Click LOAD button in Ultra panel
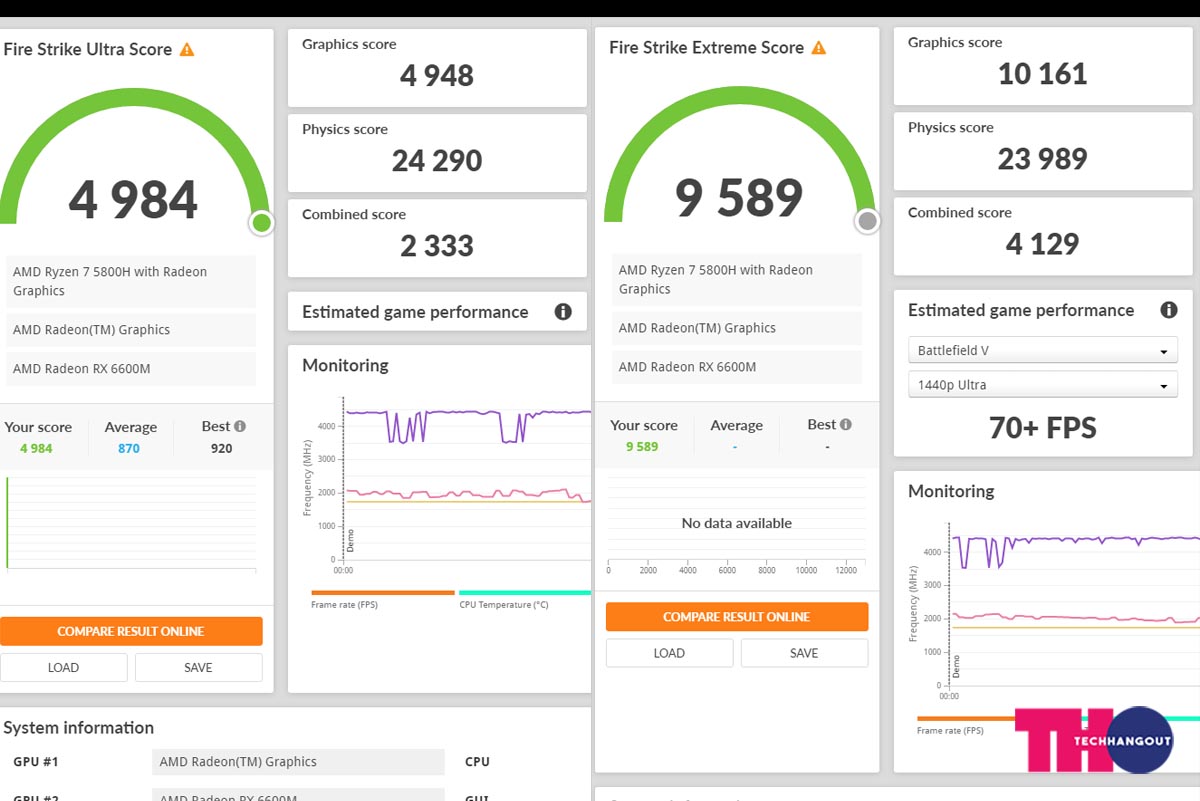The width and height of the screenshot is (1200, 801). click(x=64, y=667)
